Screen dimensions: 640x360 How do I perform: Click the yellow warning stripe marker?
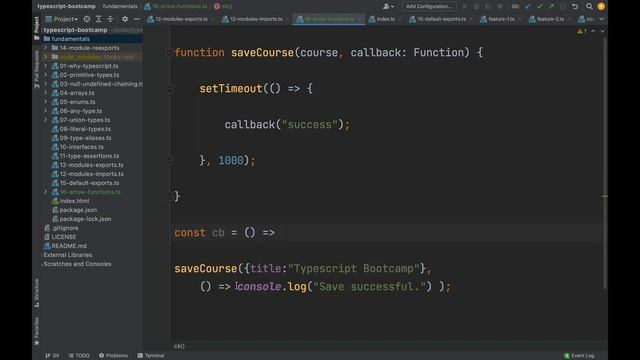coord(604,196)
